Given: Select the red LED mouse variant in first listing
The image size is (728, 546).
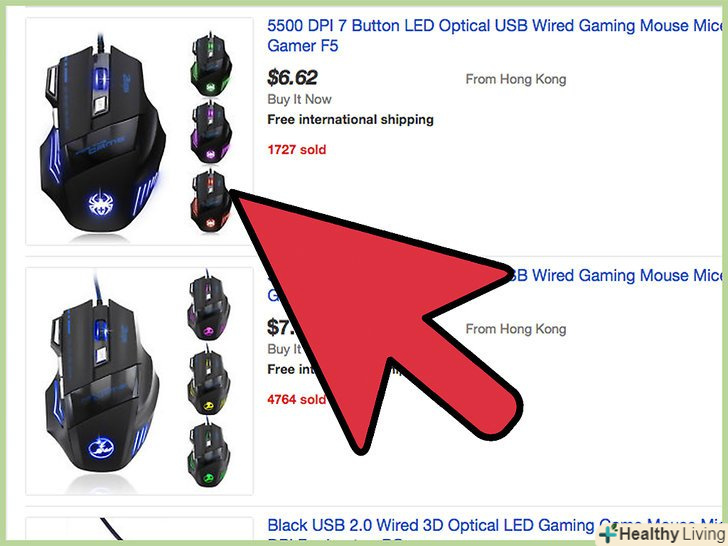Looking at the screenshot, I should point(211,200).
